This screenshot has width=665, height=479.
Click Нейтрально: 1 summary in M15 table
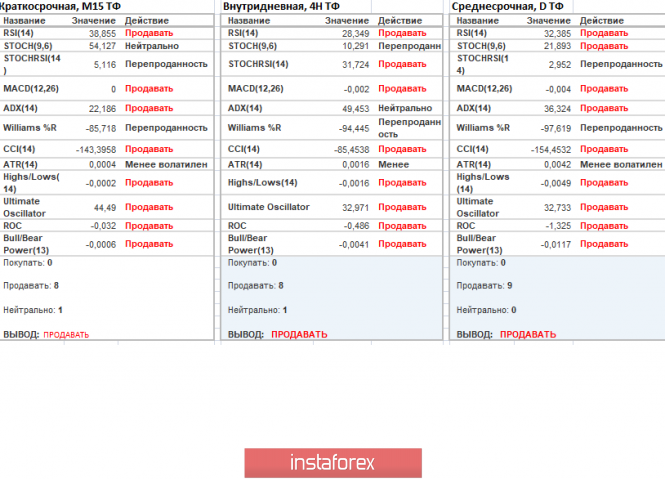point(33,310)
